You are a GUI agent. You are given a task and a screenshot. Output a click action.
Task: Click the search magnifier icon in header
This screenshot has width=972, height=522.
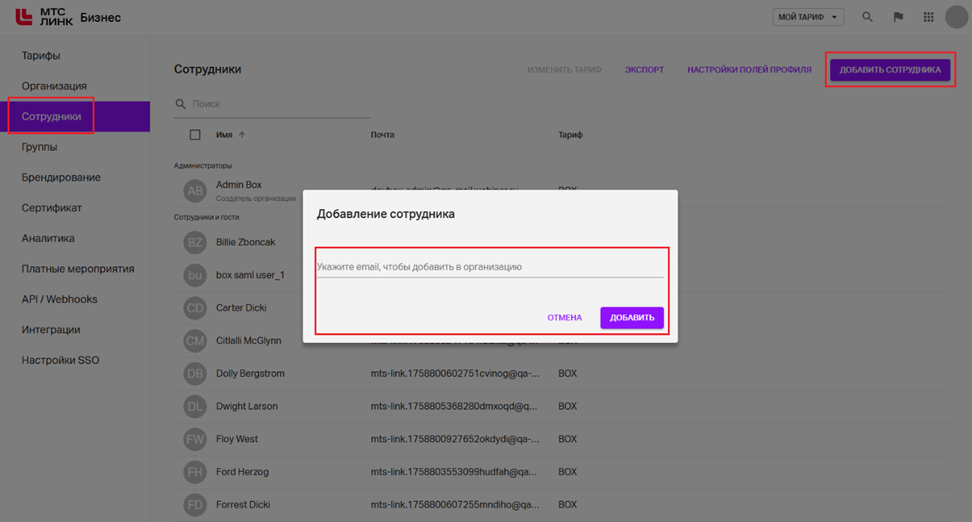point(867,17)
